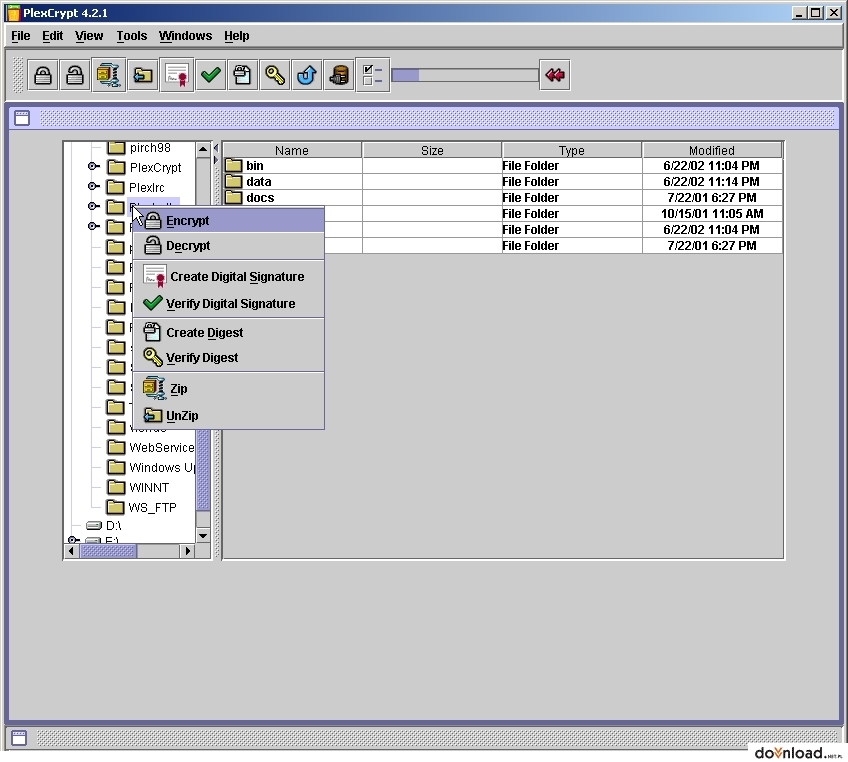Click the checklist options toolbar icon
This screenshot has width=848, height=762.
coord(373,75)
